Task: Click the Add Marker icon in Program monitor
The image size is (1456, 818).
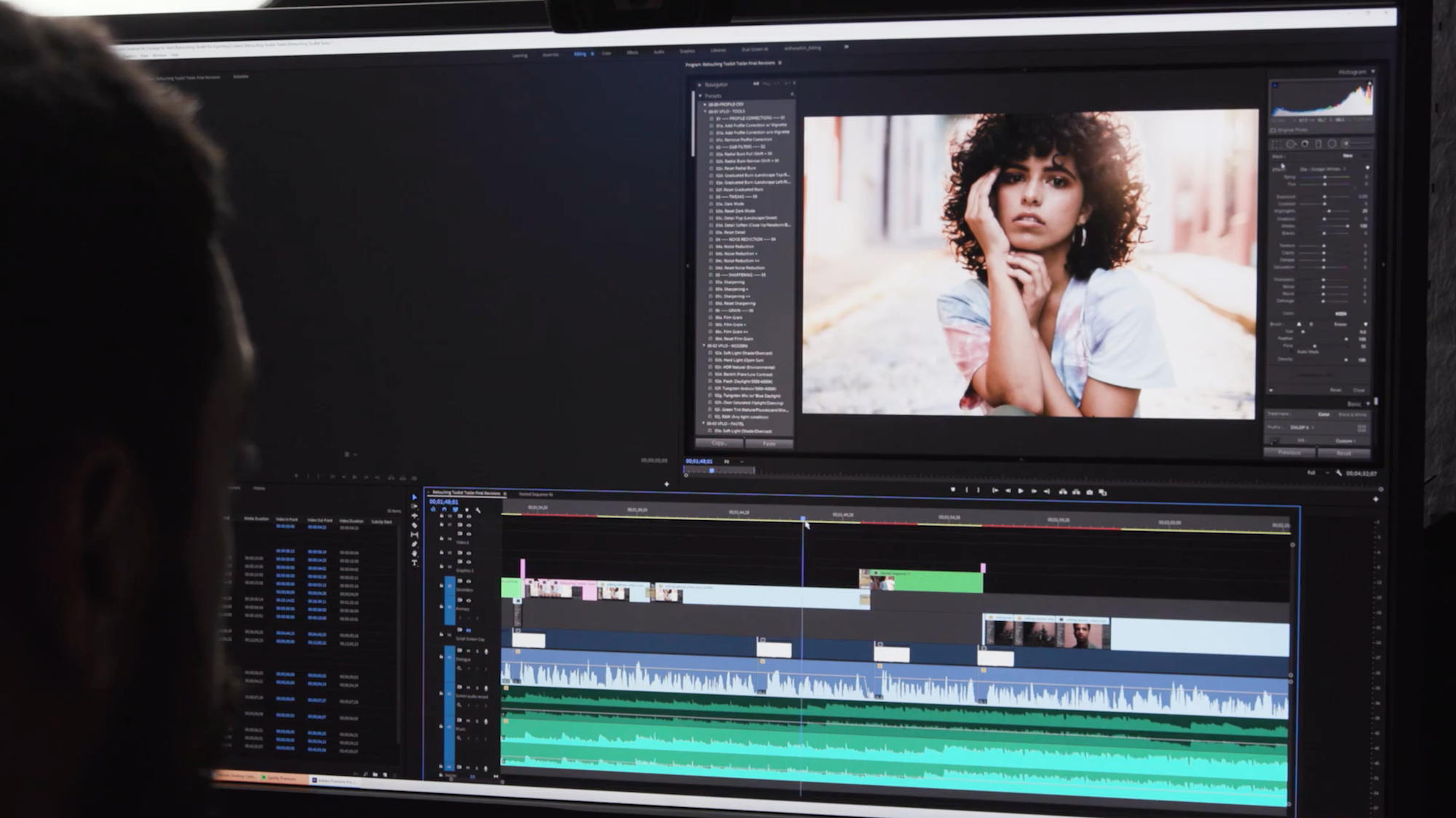Action: click(953, 489)
